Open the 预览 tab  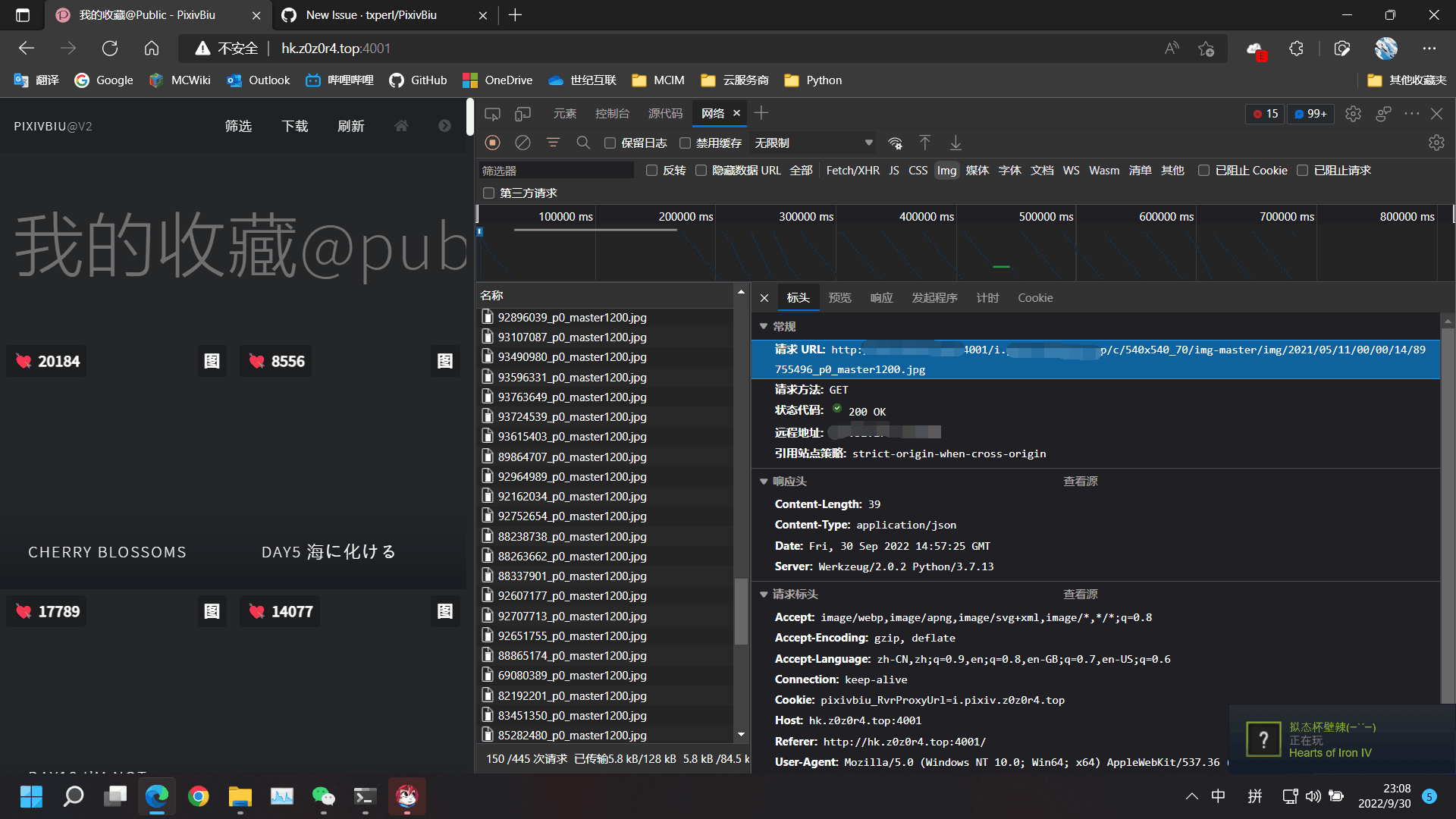click(x=839, y=298)
